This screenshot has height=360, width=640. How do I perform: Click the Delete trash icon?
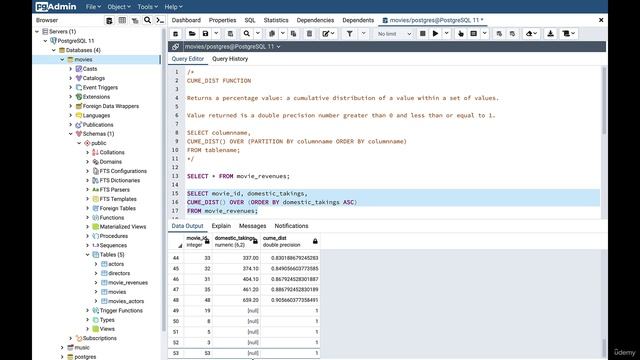tap(309, 34)
